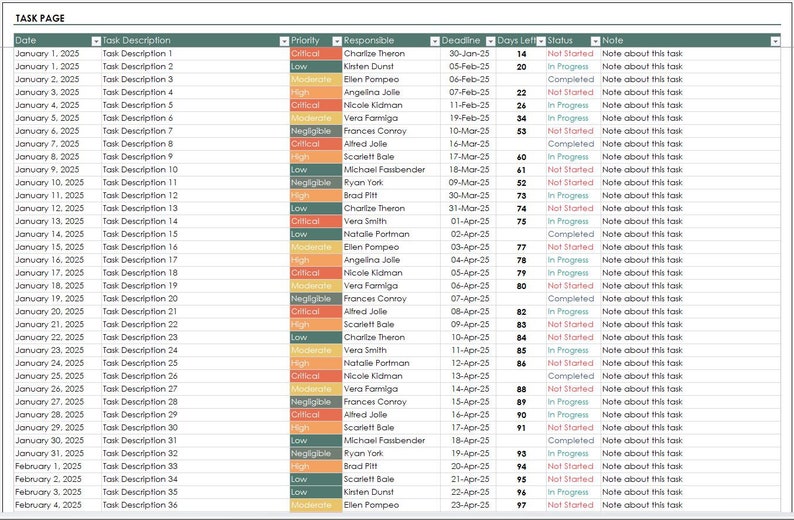The image size is (794, 520).
Task: Select the Negligible priority cell for Task Description 32
Action: point(316,454)
